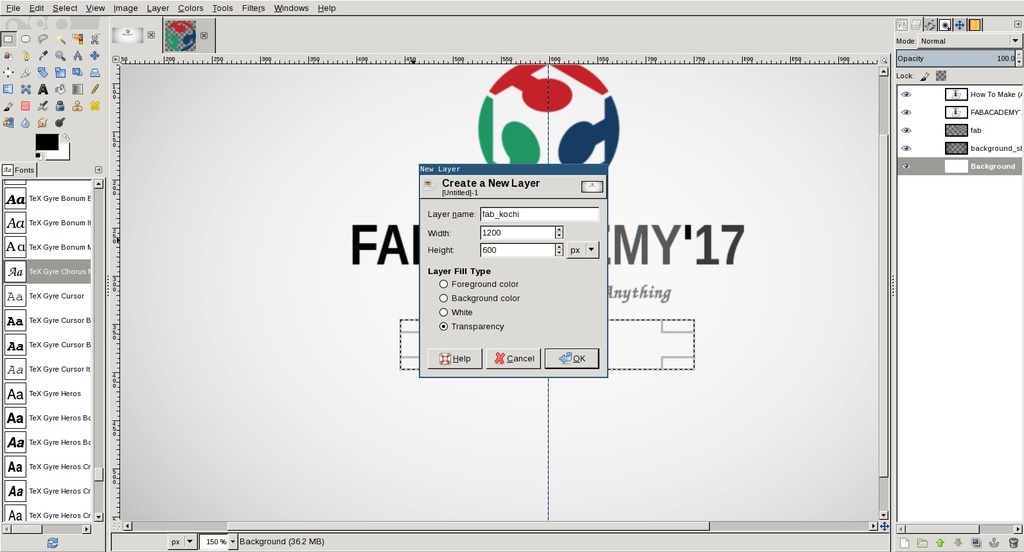Select the Fuzzy Select magic wand tool

60,39
